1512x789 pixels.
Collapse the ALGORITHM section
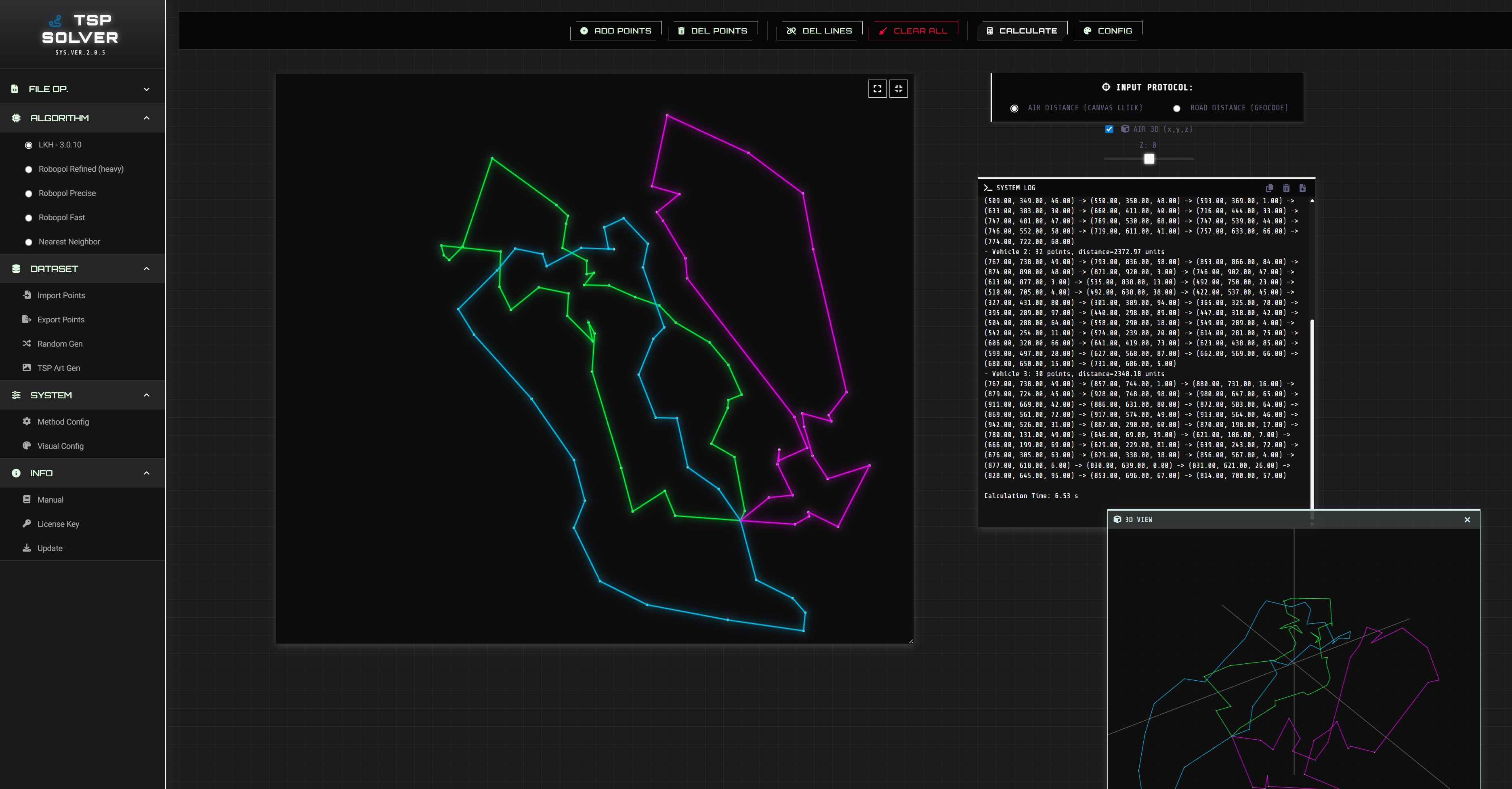pyautogui.click(x=146, y=118)
